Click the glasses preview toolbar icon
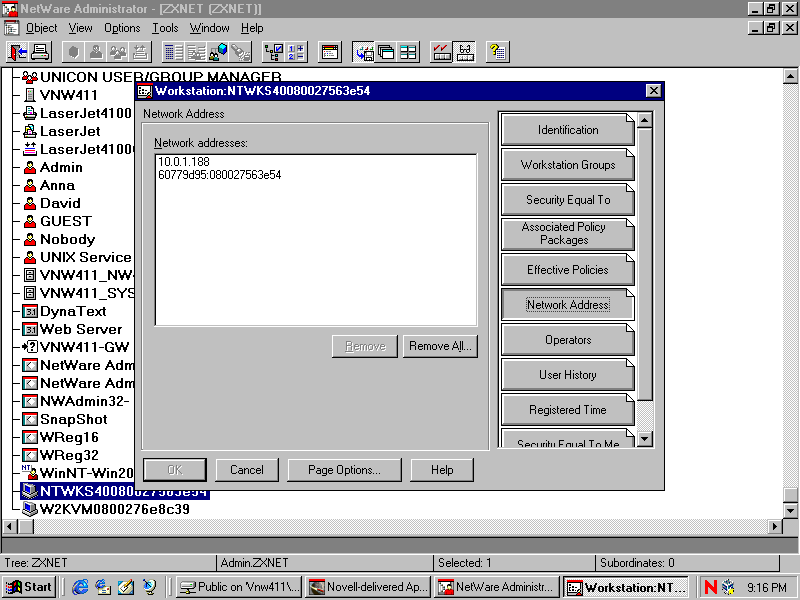 tap(464, 52)
